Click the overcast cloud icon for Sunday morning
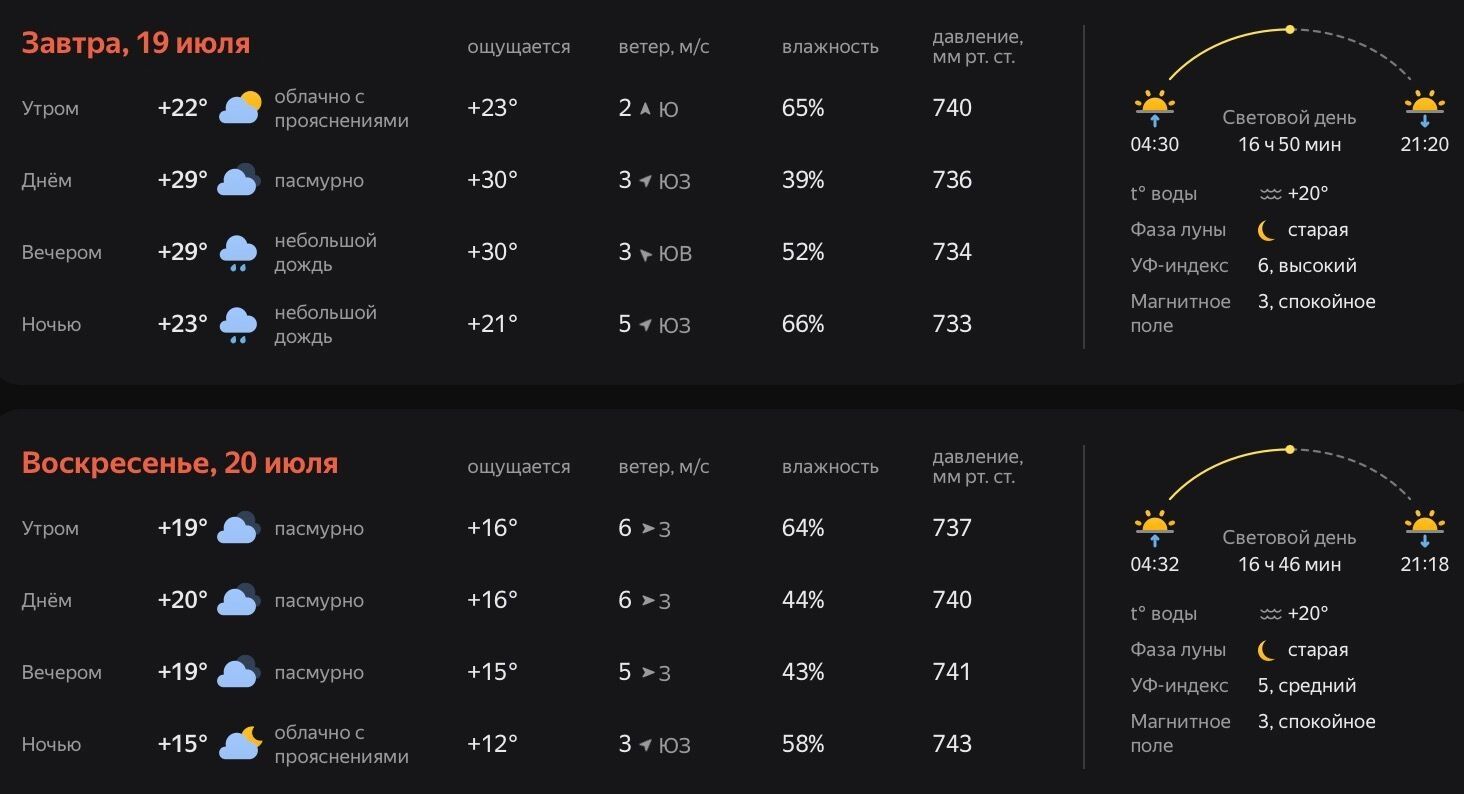The height and width of the screenshot is (794, 1464). coord(240,527)
